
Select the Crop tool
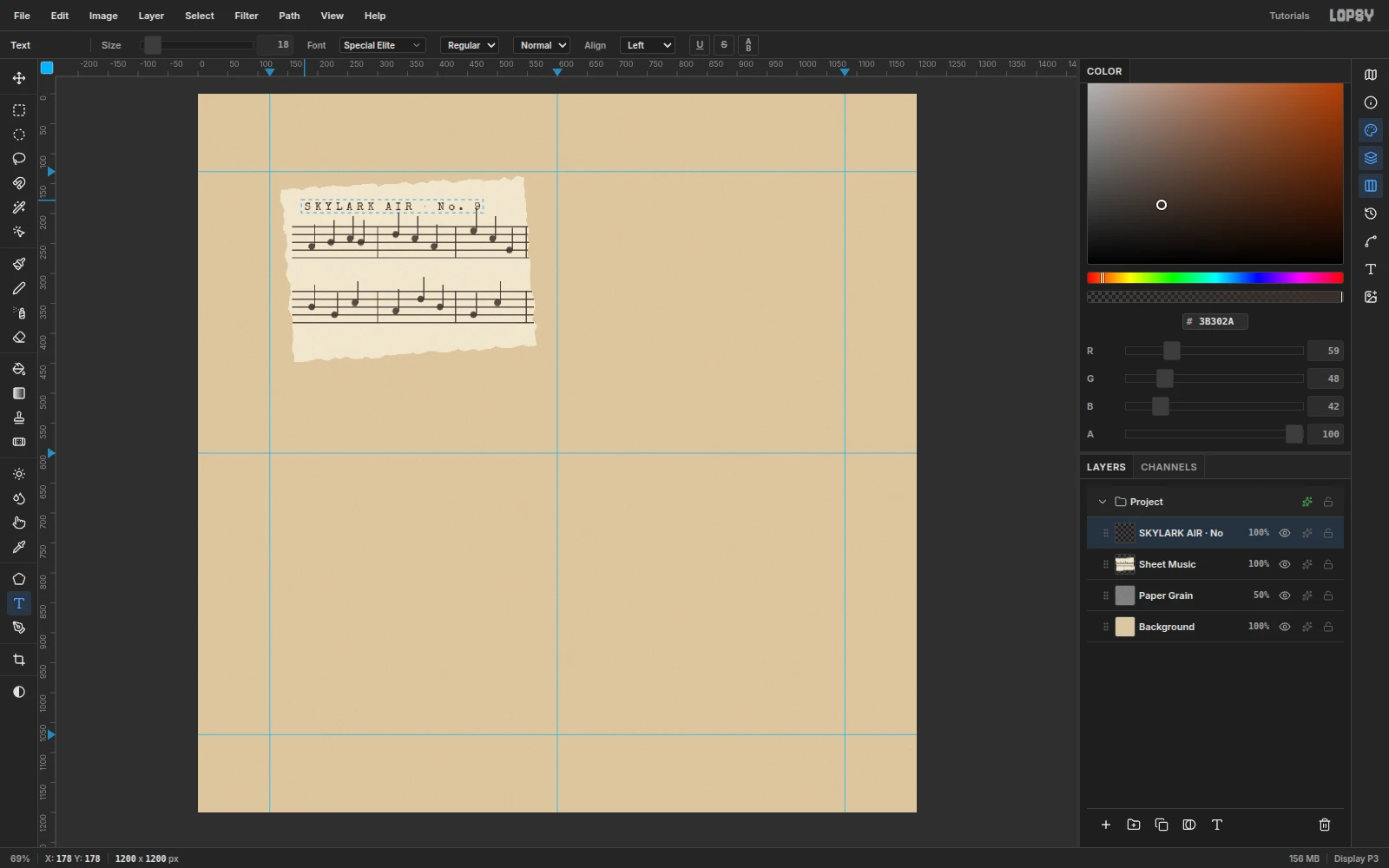click(19, 660)
